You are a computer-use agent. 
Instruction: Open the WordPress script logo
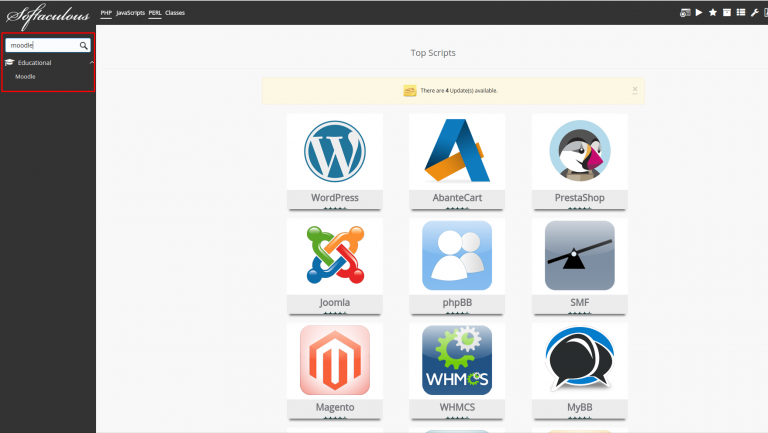click(335, 151)
